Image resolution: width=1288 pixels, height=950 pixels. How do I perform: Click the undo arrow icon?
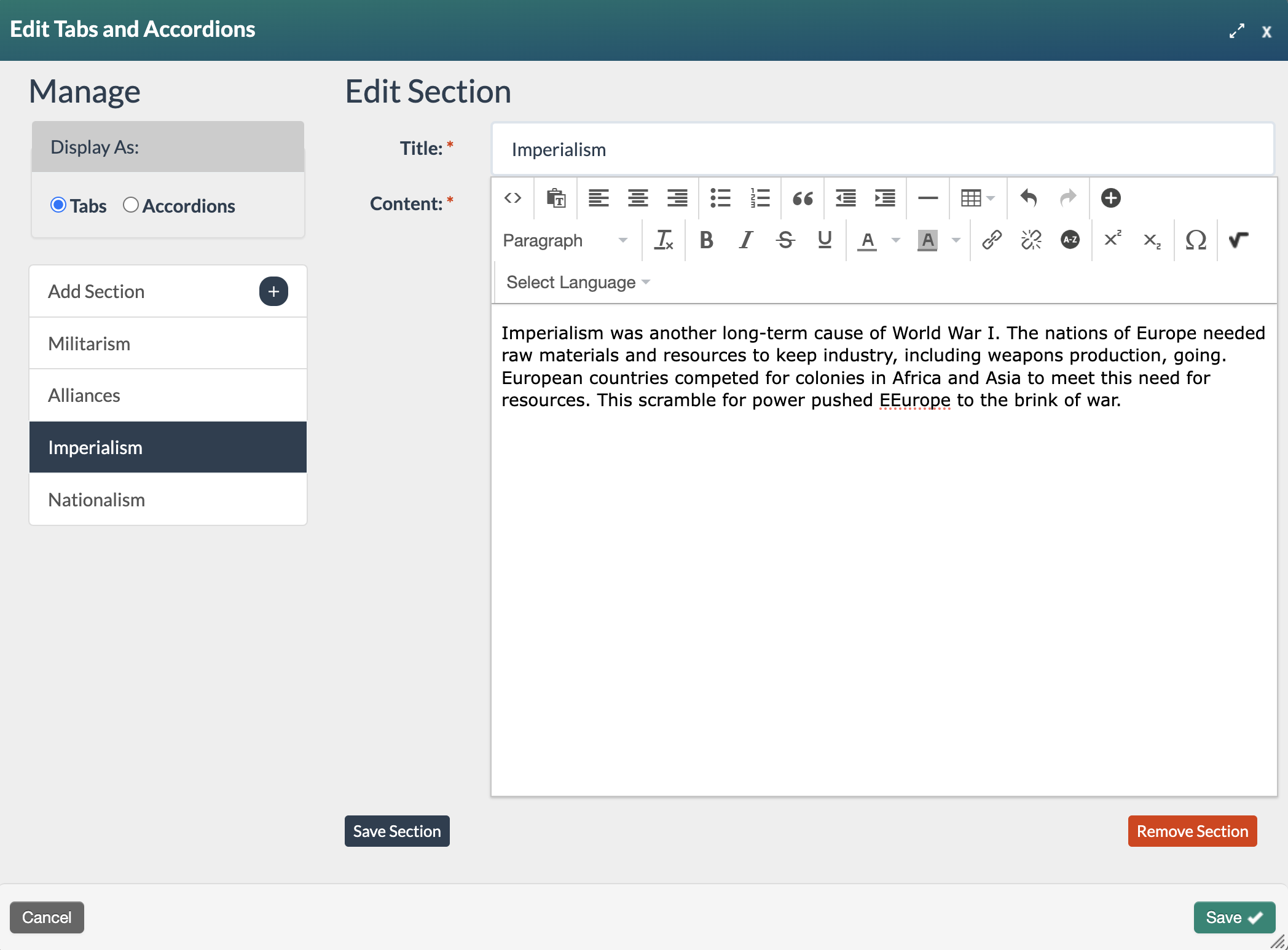1029,198
